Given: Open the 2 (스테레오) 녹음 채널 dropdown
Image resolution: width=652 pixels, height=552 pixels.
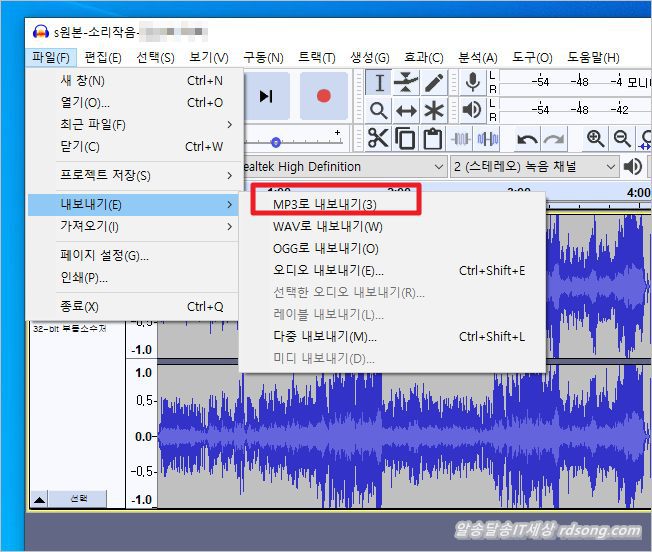Looking at the screenshot, I should [x=534, y=167].
